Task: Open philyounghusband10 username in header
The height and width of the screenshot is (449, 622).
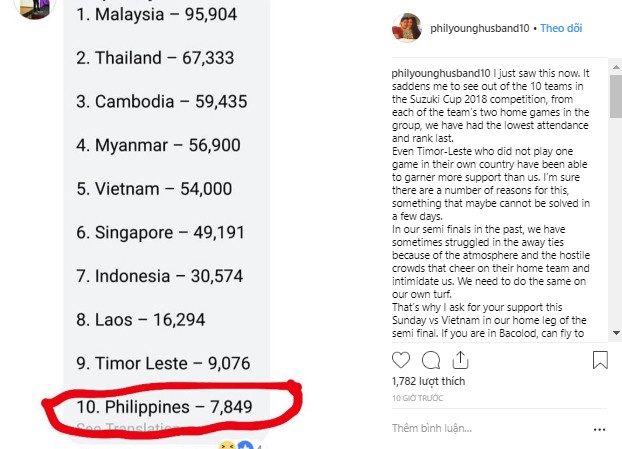Action: [480, 28]
